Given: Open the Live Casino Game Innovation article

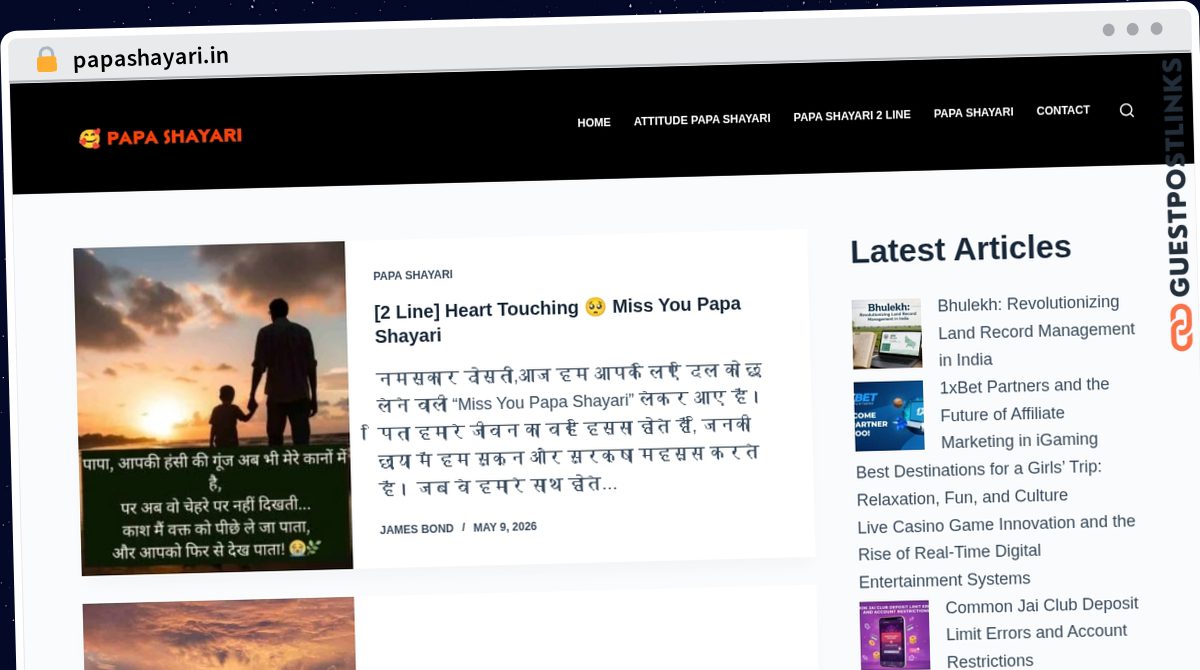Looking at the screenshot, I should pyautogui.click(x=997, y=550).
